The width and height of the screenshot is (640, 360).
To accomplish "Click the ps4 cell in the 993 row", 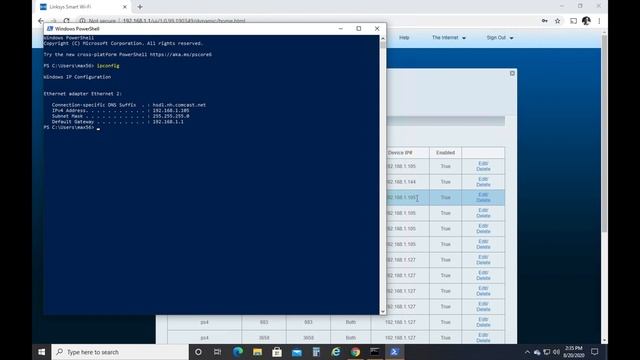I will 204,322.
